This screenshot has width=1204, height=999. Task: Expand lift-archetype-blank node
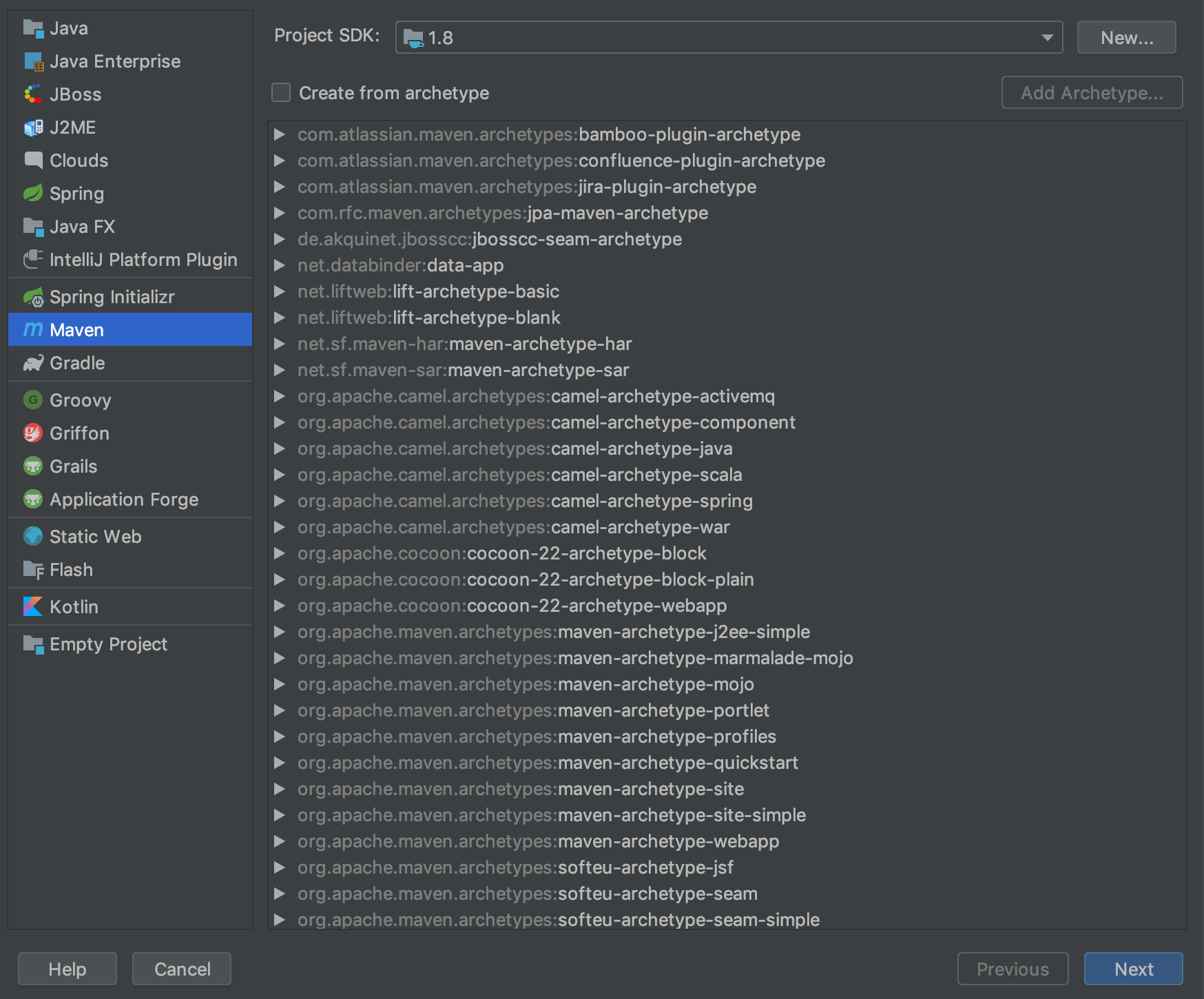tap(280, 318)
